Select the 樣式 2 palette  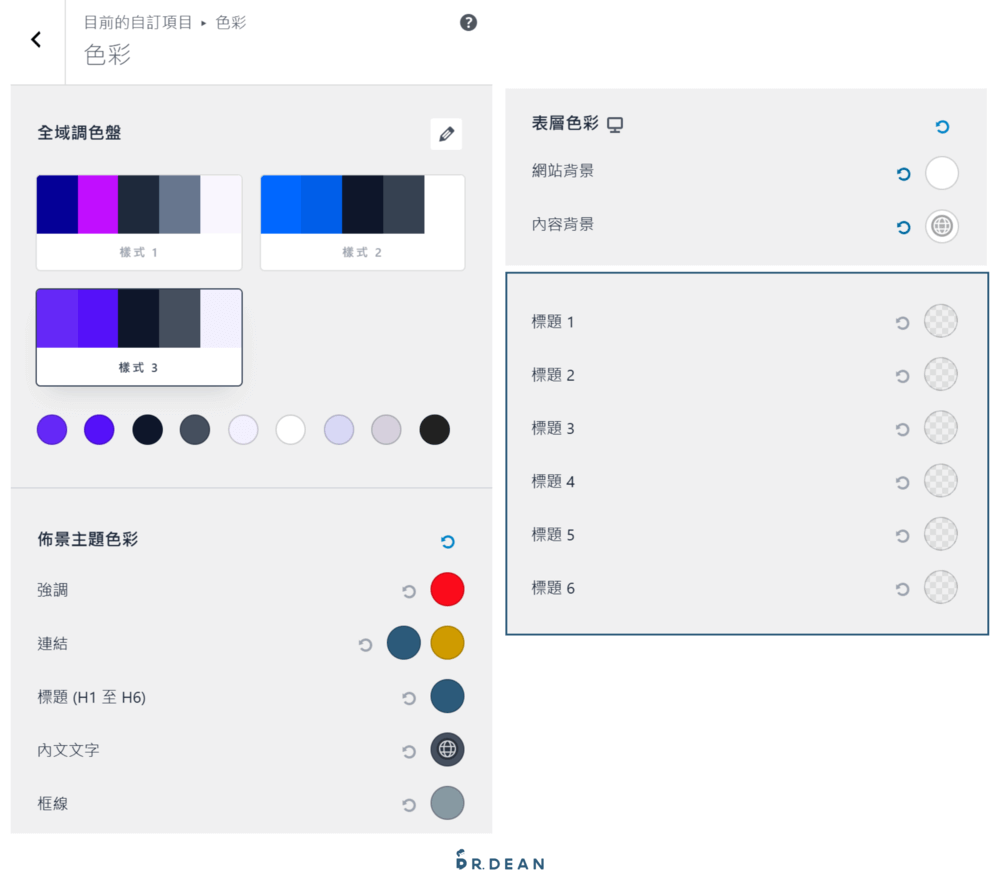(362, 222)
